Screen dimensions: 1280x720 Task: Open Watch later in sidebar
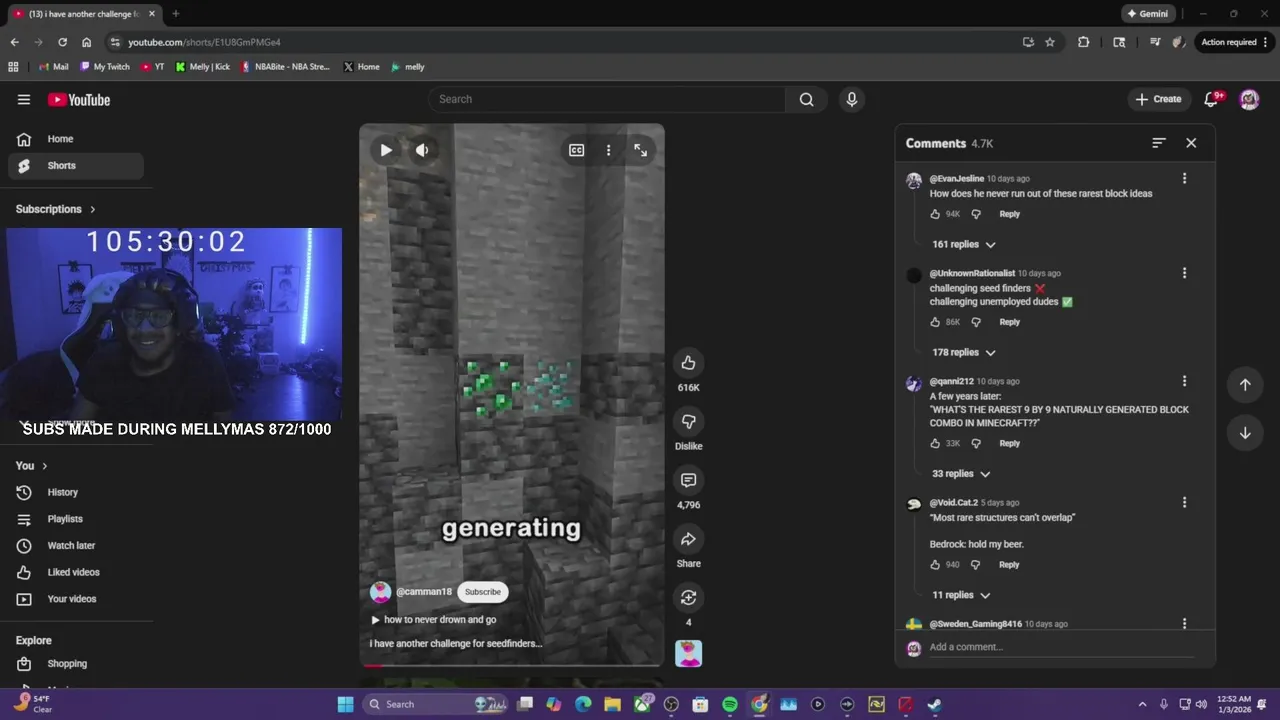point(76,546)
